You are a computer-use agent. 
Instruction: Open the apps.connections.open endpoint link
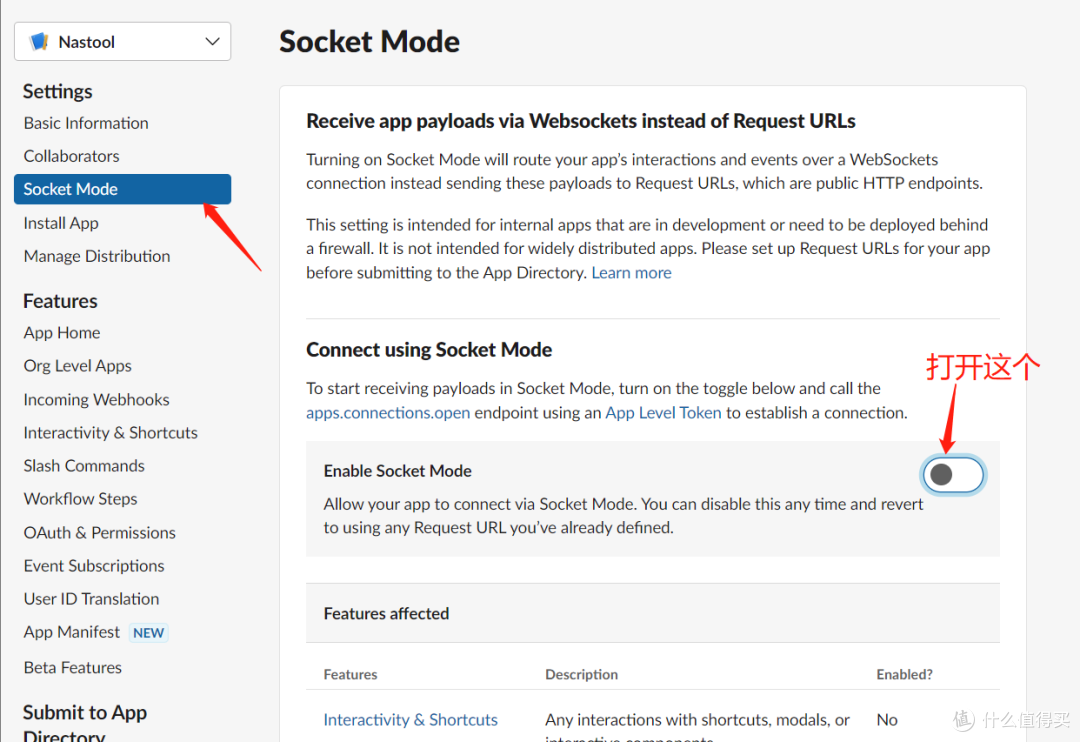[388, 413]
